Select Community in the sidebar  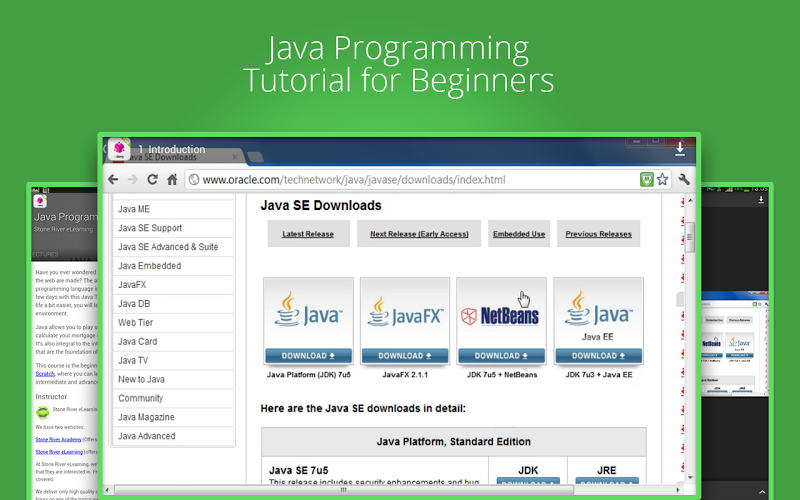[x=173, y=398]
